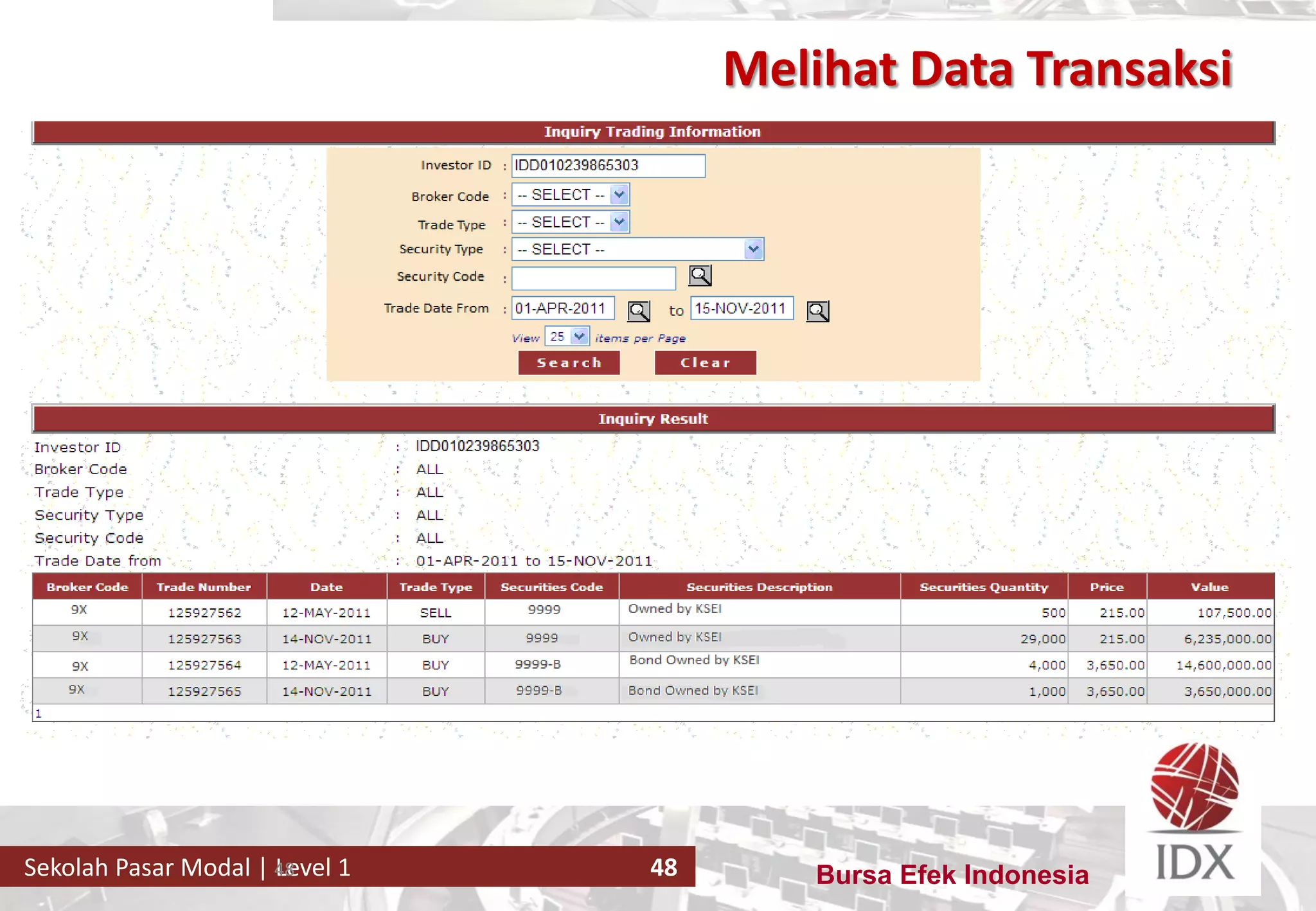Click the Broker Code column header
Screen dimensions: 1316x911
pos(87,587)
